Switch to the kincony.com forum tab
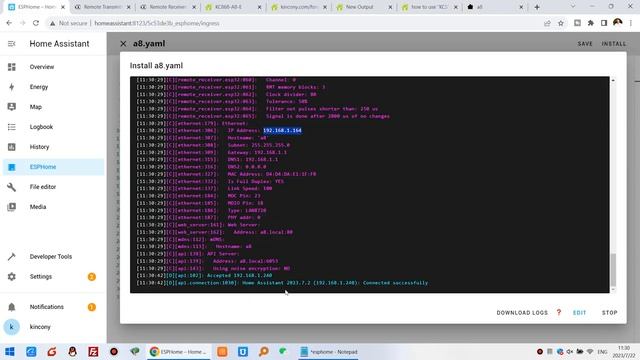 pyautogui.click(x=298, y=7)
